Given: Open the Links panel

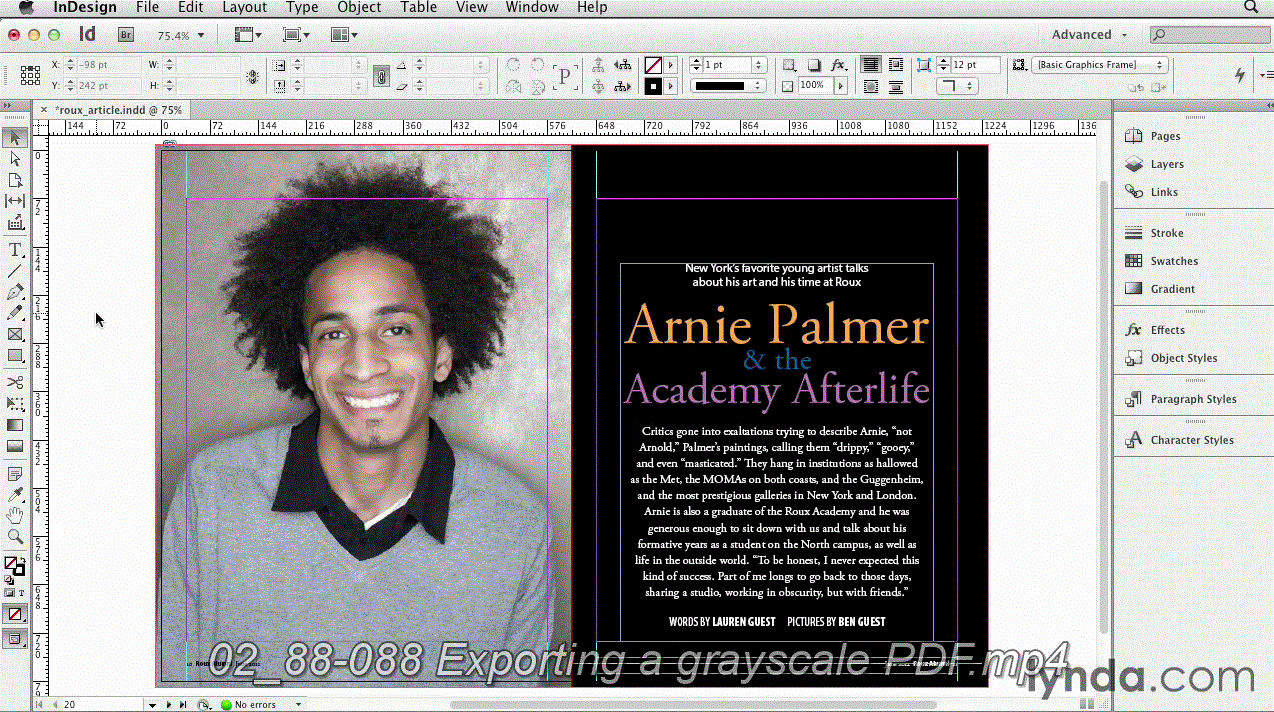Looking at the screenshot, I should click(x=1164, y=192).
